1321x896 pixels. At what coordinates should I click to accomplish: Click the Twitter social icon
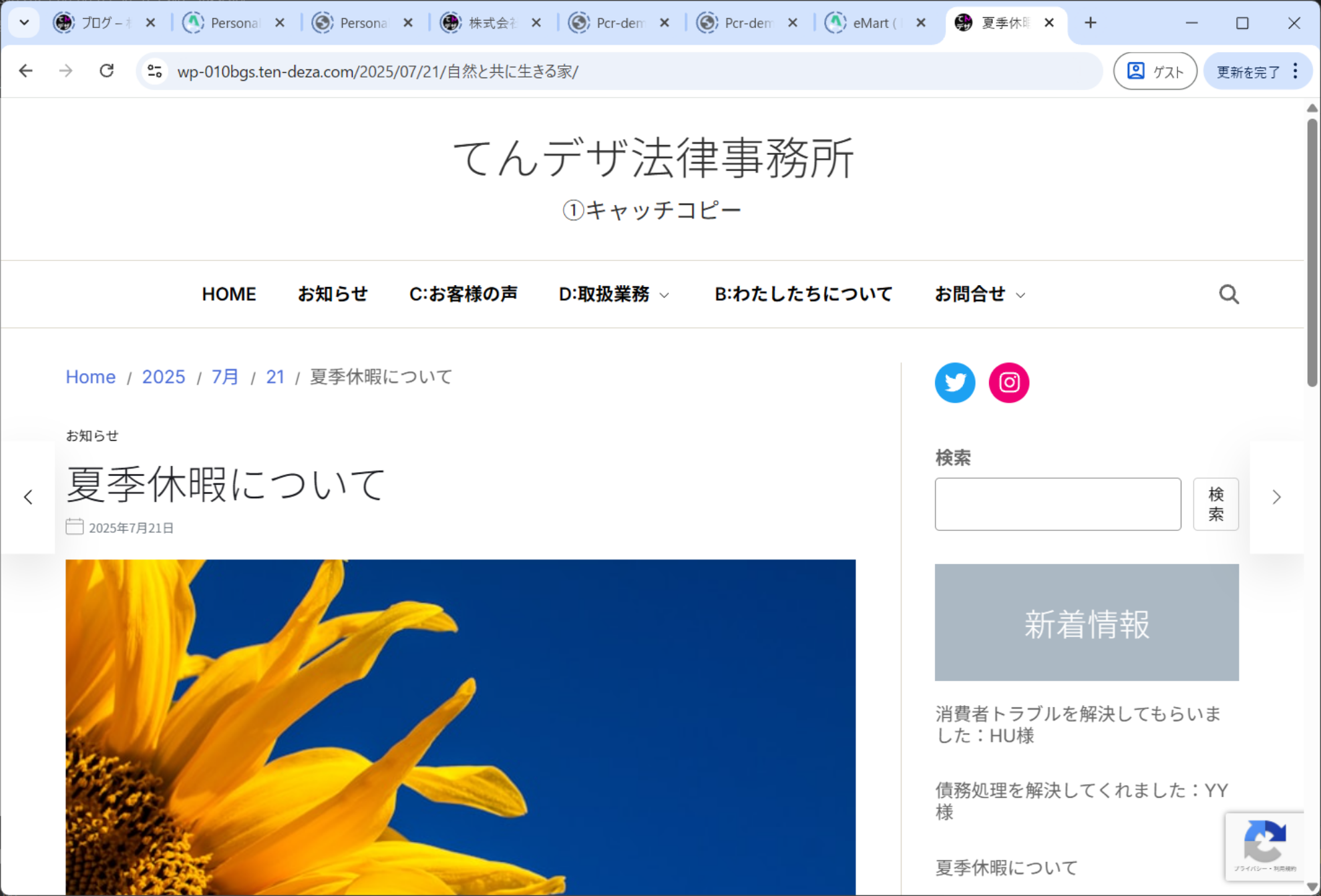pyautogui.click(x=954, y=383)
